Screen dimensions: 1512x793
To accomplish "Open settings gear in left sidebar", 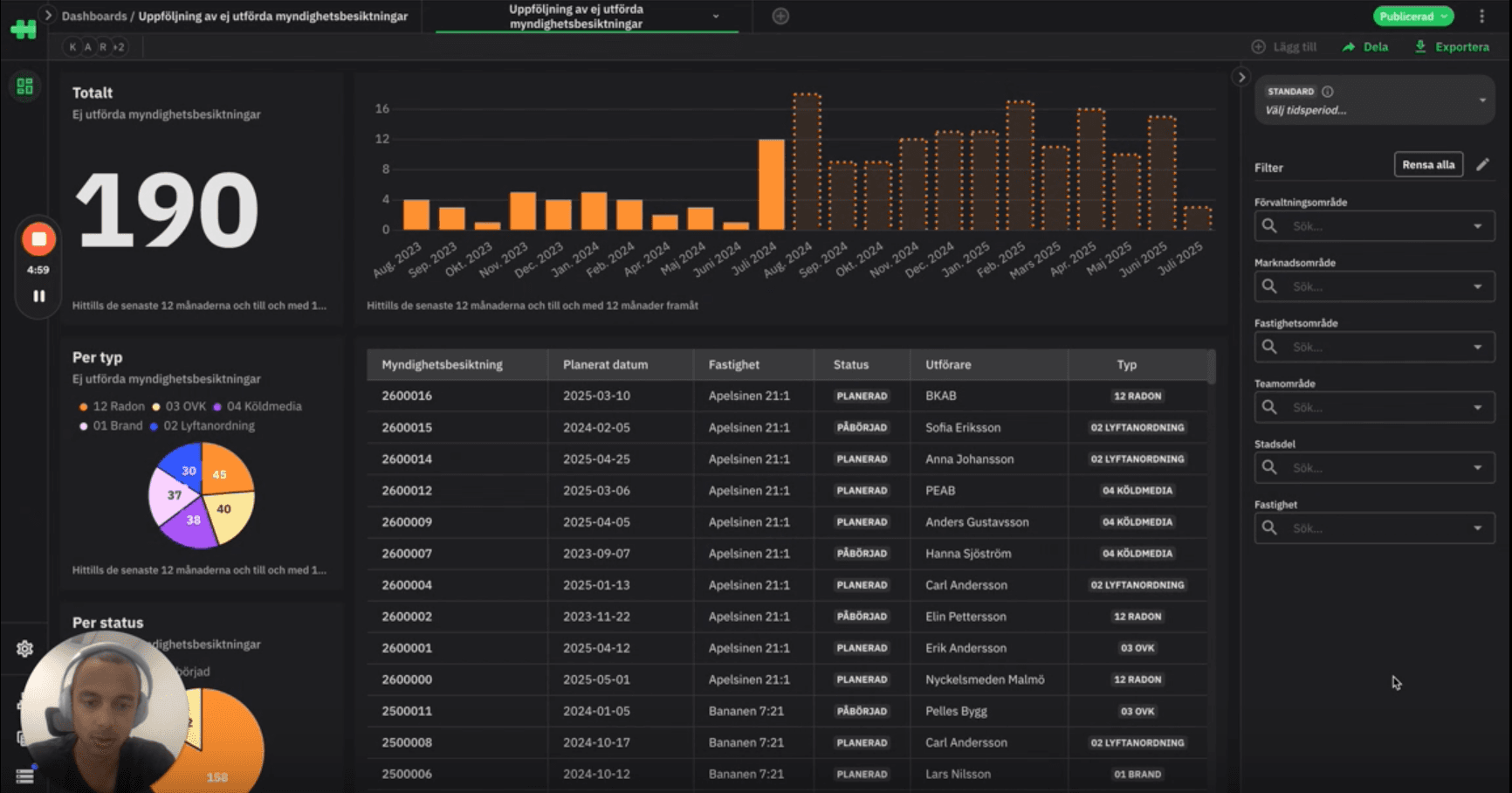I will click(x=24, y=648).
